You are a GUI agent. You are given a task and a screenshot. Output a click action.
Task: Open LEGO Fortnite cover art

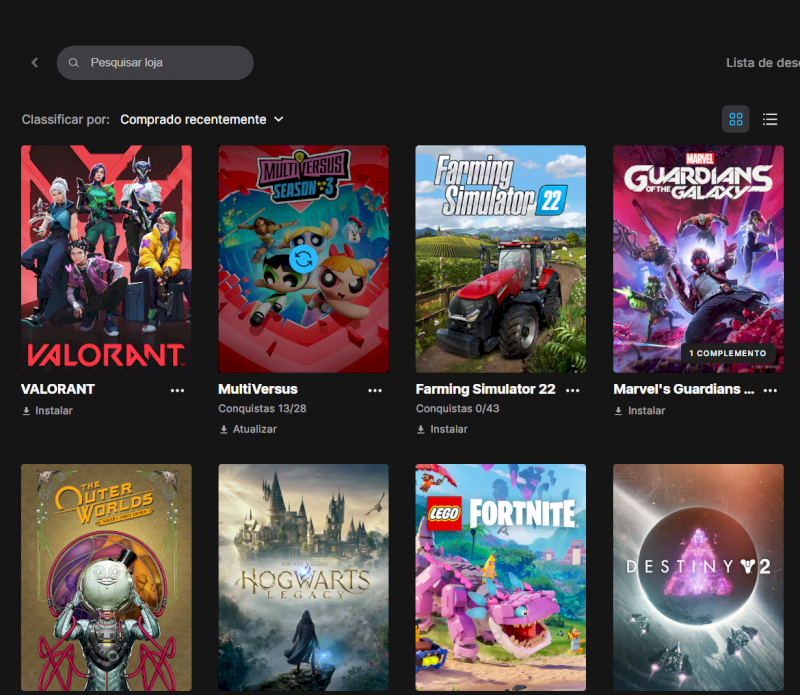pos(501,577)
